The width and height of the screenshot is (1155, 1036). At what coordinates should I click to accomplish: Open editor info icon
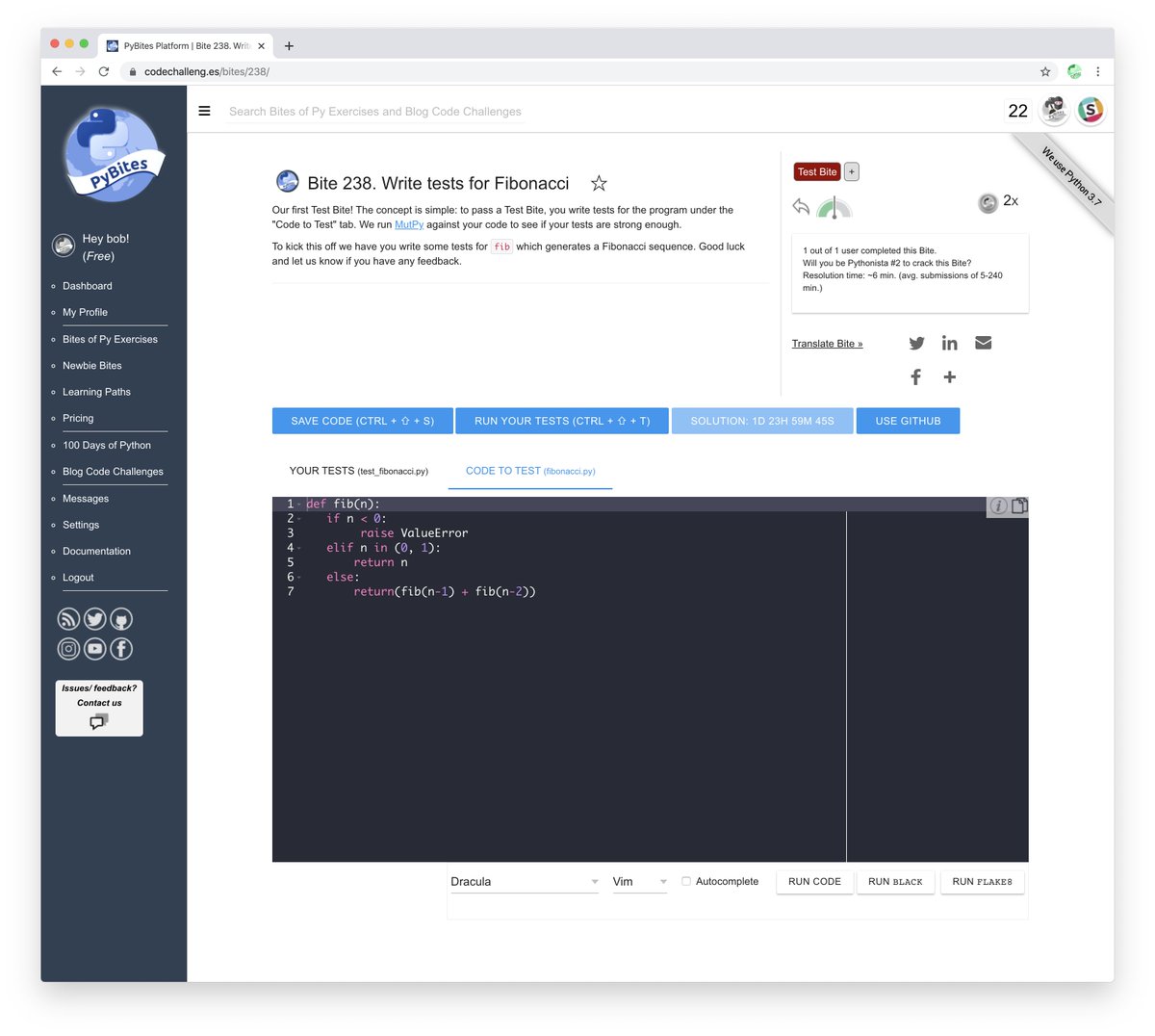pyautogui.click(x=998, y=505)
